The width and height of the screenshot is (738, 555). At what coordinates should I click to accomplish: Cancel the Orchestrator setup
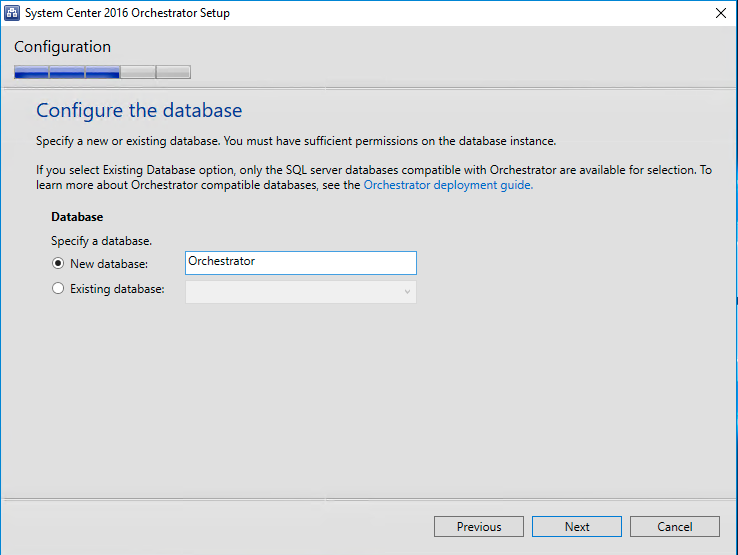pyautogui.click(x=675, y=527)
